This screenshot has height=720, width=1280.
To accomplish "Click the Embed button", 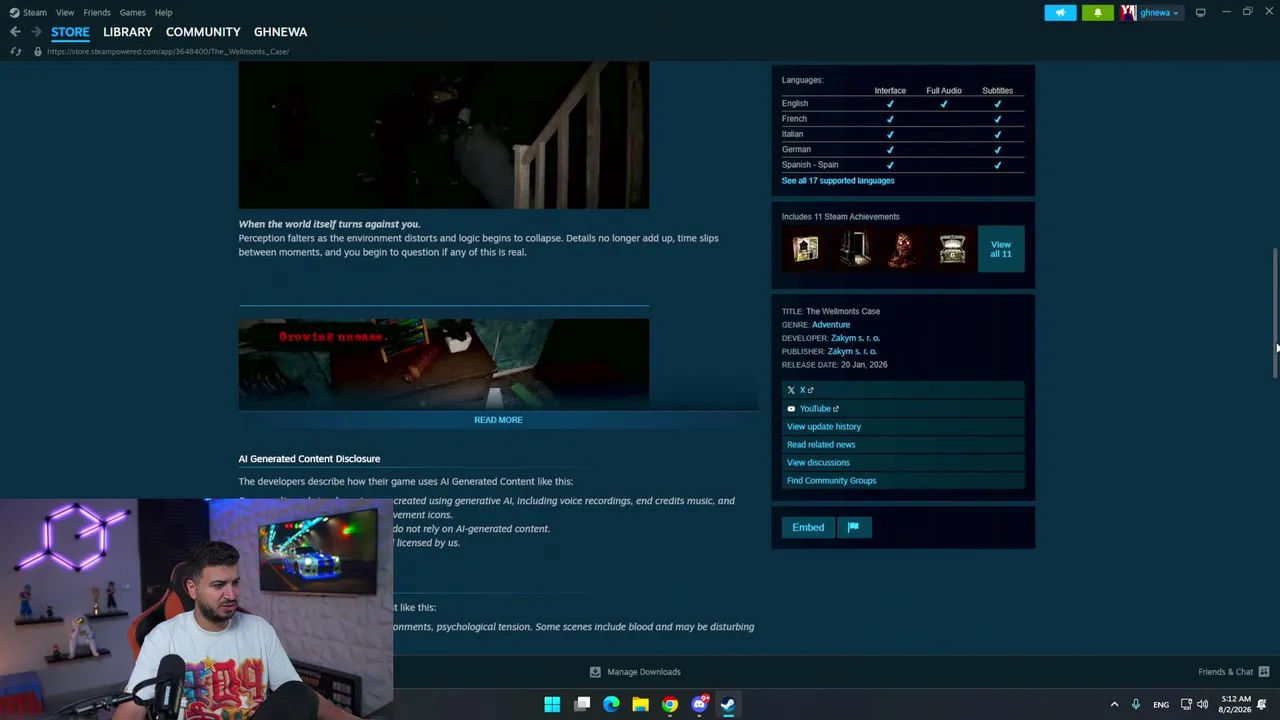I will pos(808,527).
